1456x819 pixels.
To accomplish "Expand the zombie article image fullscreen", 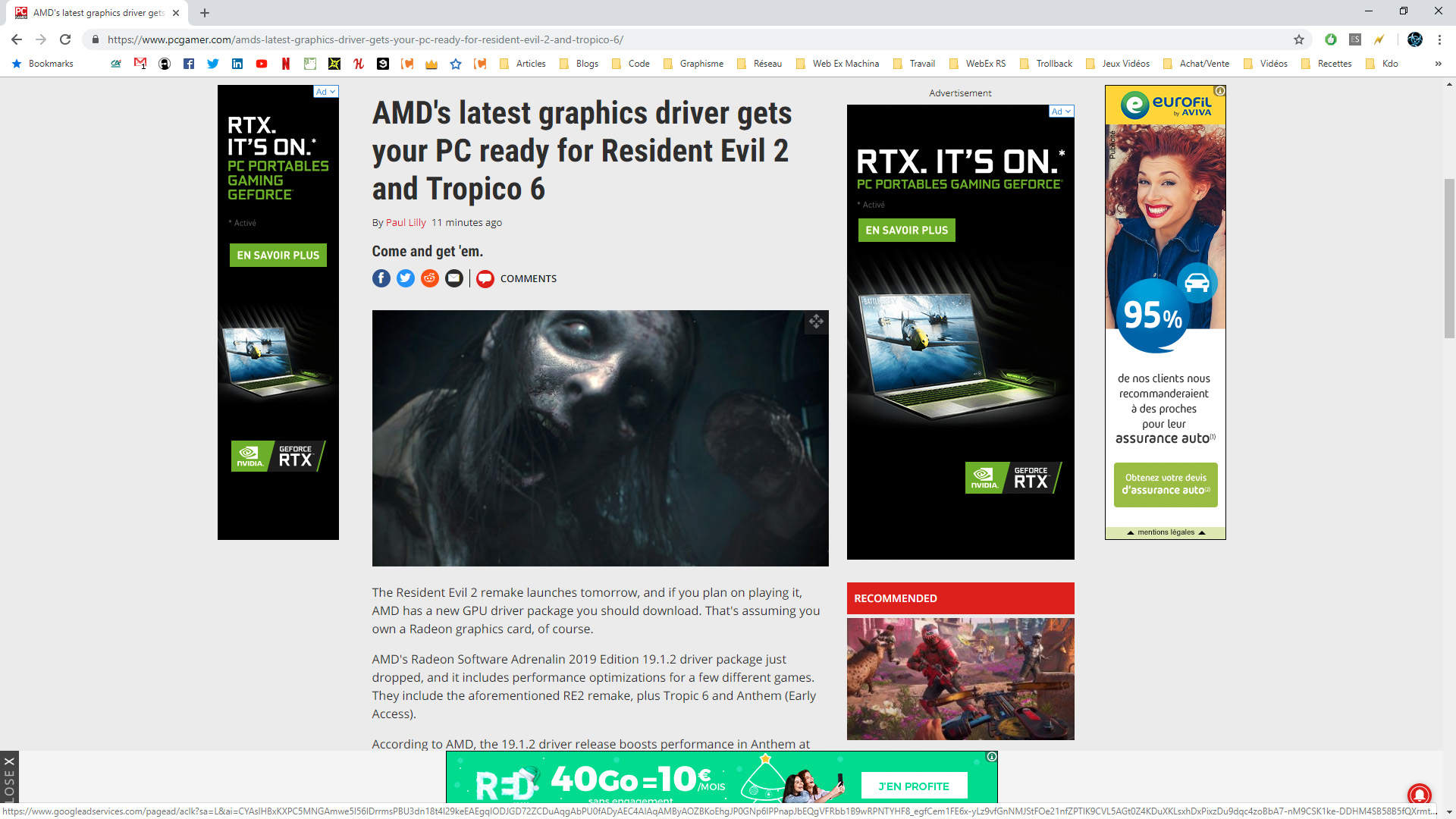I will coord(816,322).
